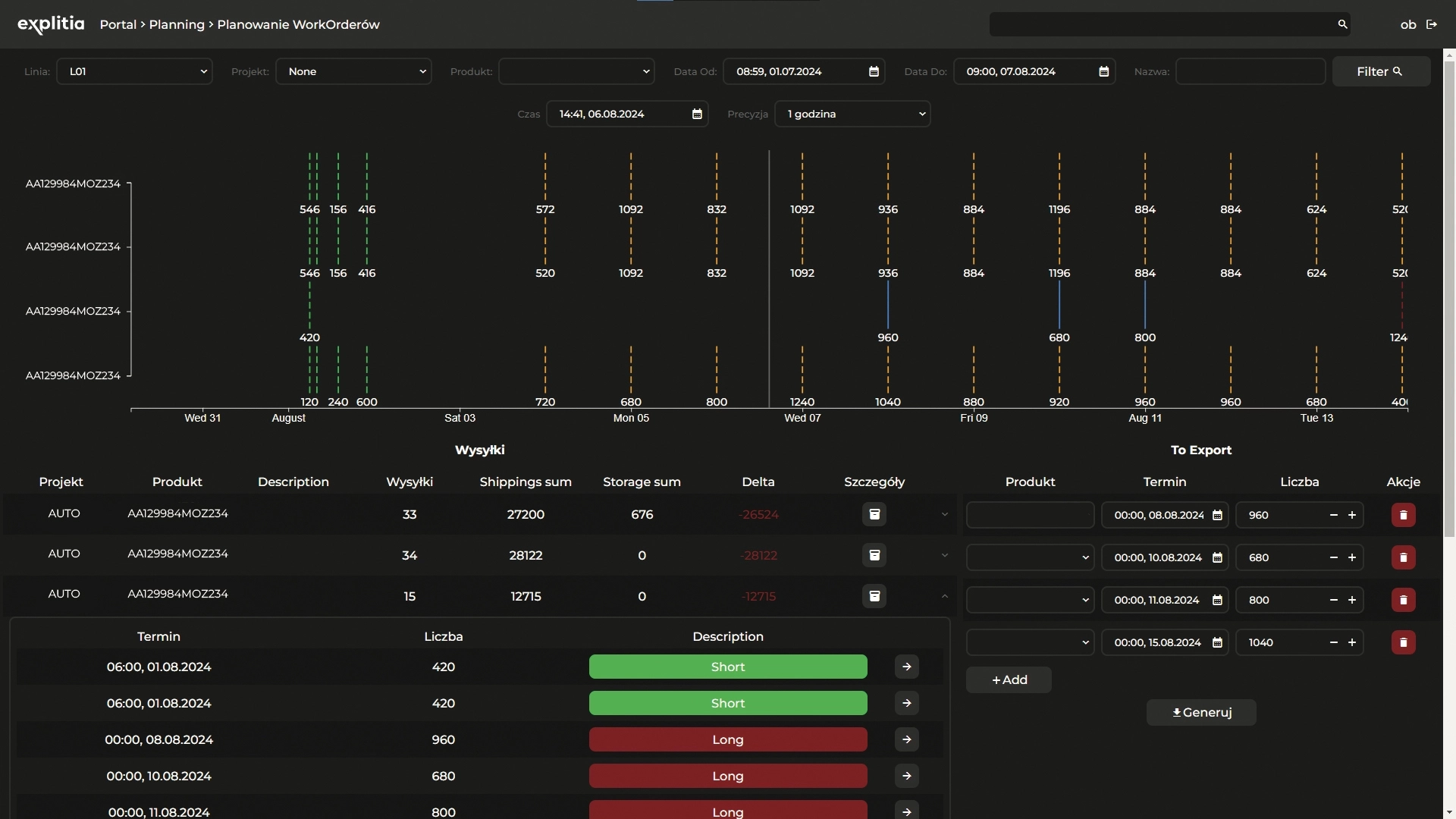Click the Portal breadcrumb item
Screen dimensions: 1456x819
[118, 24]
